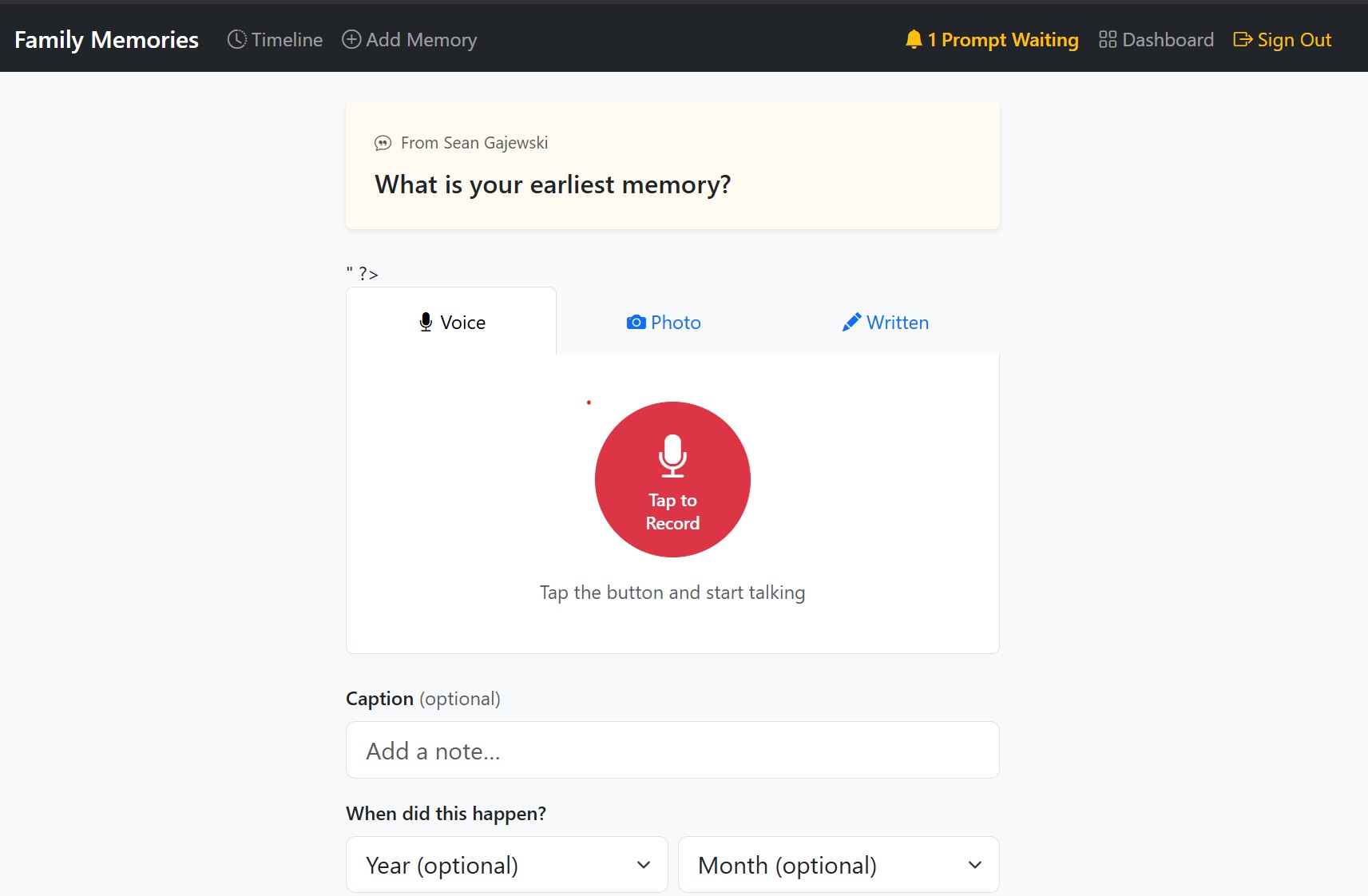The height and width of the screenshot is (896, 1368).
Task: Click the pencil icon in the Written tab
Action: click(851, 322)
